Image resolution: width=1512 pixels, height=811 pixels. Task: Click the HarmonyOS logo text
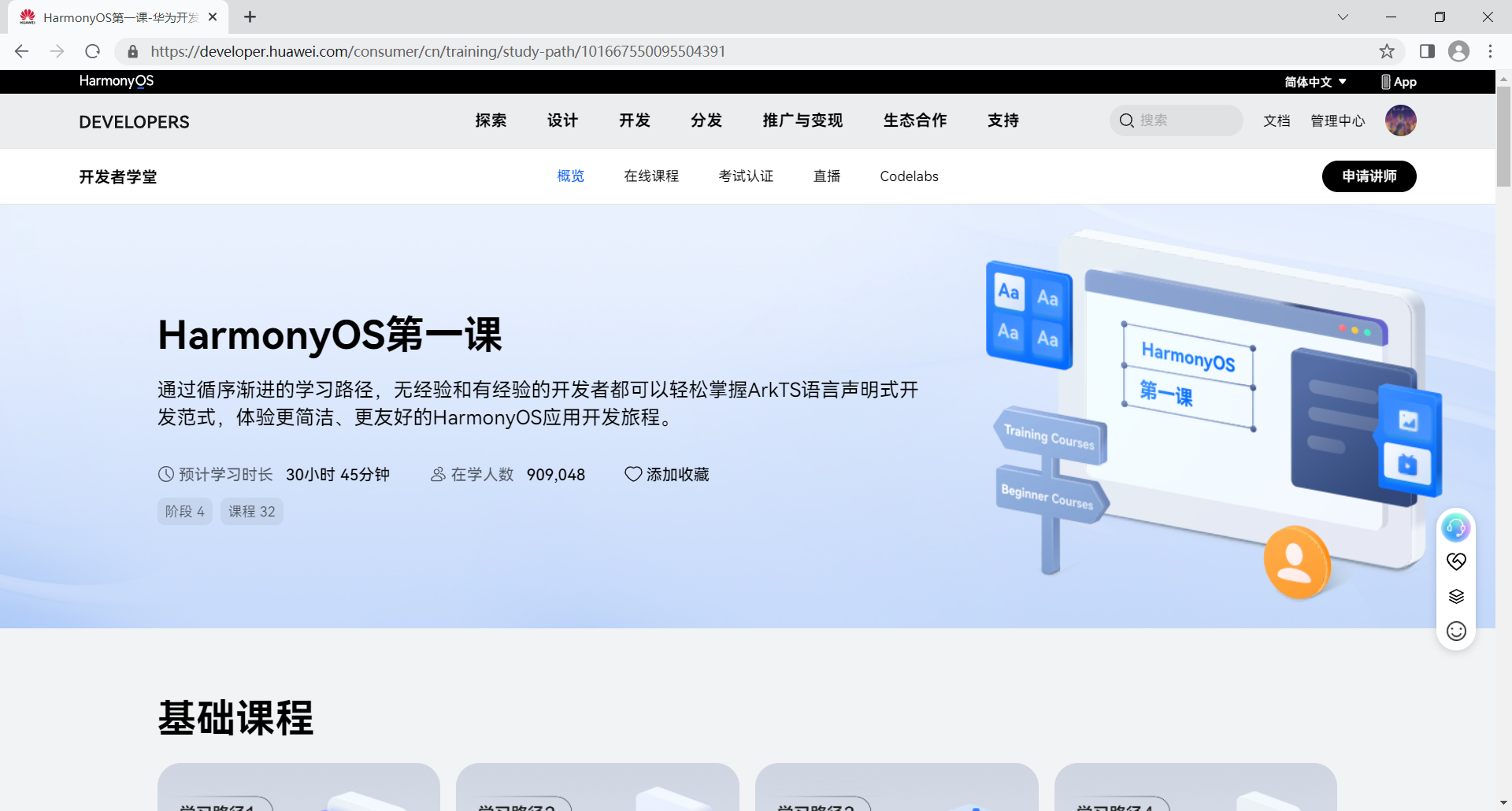[117, 81]
